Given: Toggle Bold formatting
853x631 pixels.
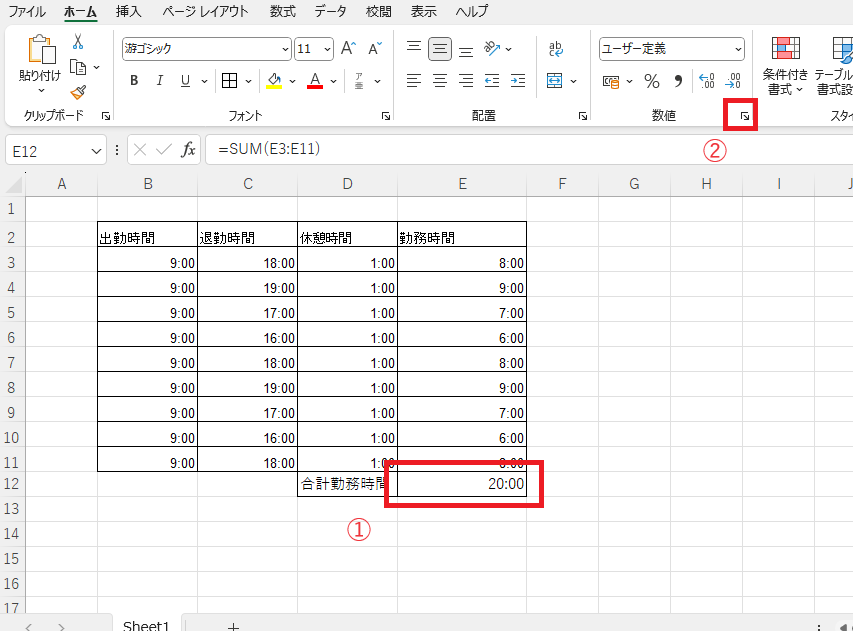Looking at the screenshot, I should tap(134, 81).
